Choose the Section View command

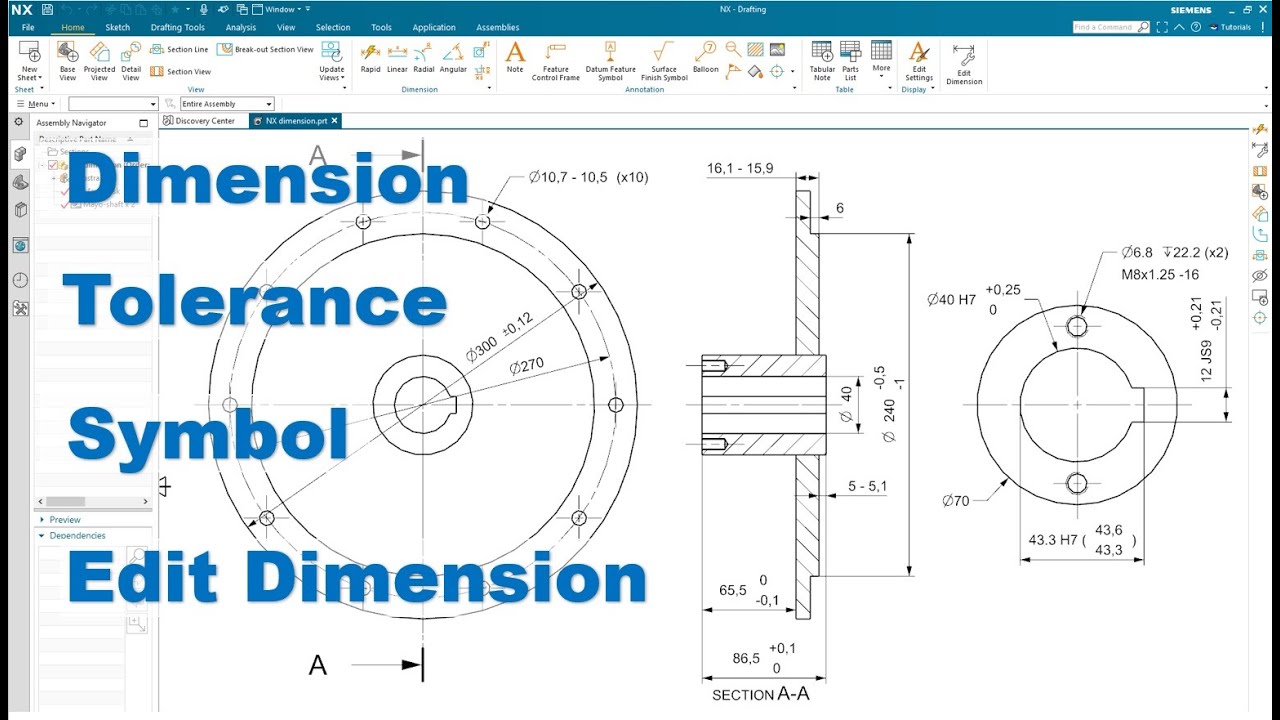click(181, 71)
